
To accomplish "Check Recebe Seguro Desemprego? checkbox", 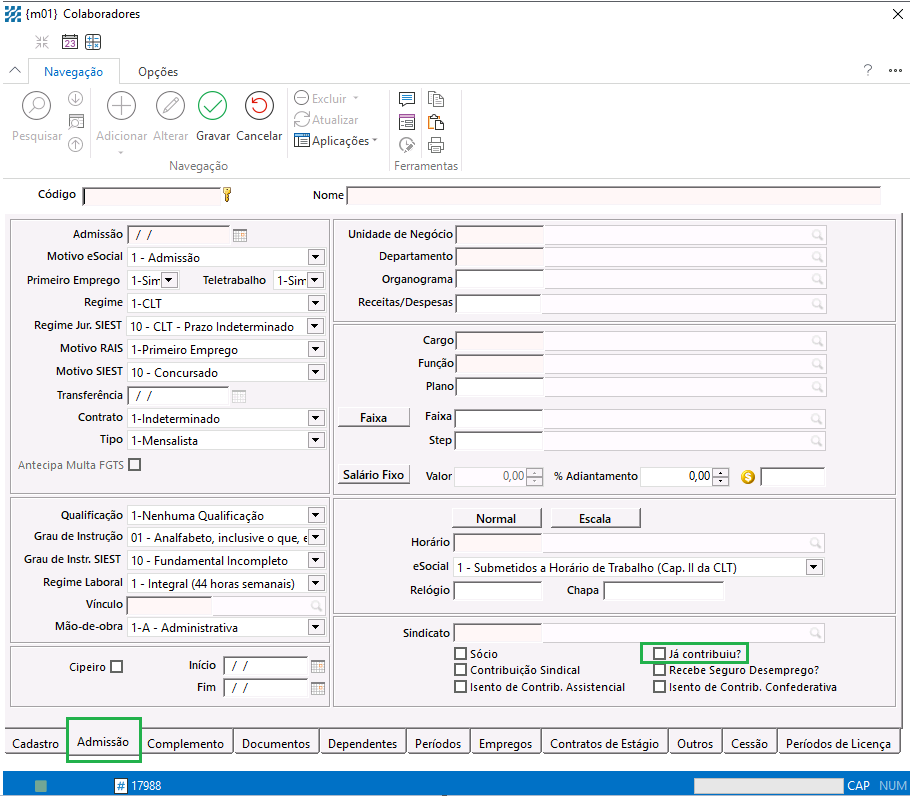I will tap(659, 670).
